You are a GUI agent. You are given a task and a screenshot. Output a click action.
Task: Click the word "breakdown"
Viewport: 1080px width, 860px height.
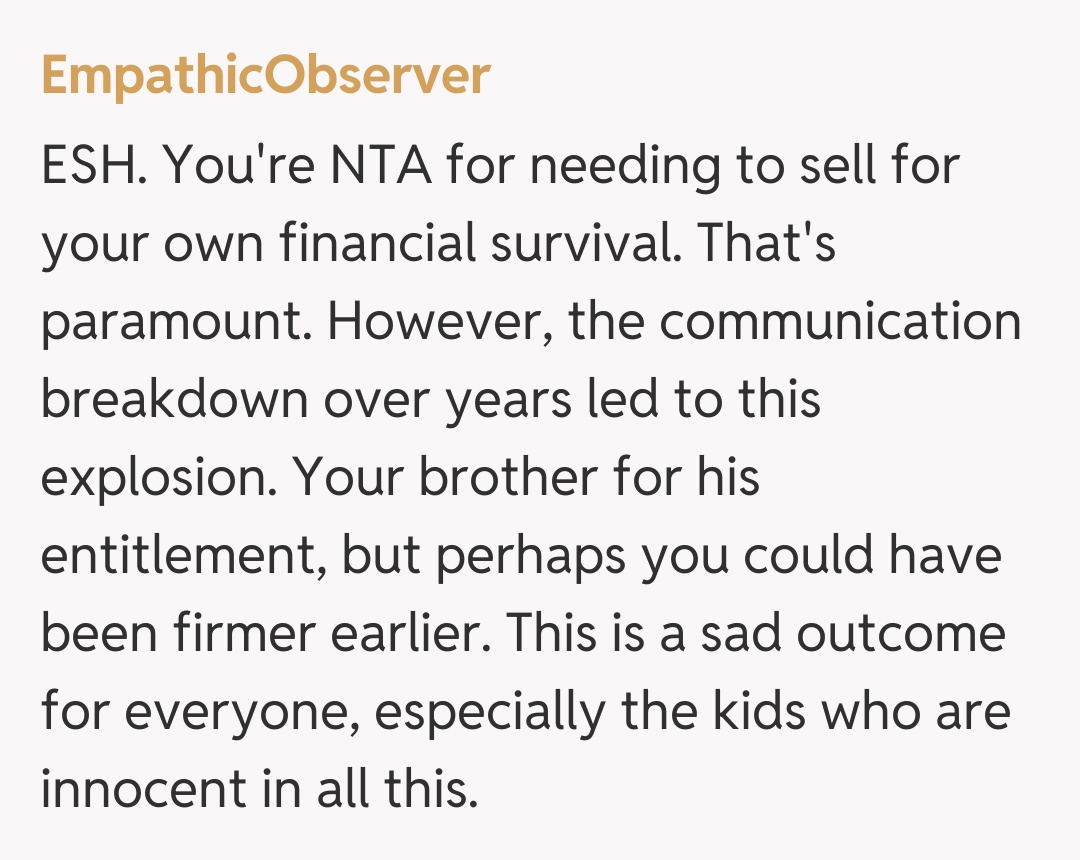tap(174, 400)
